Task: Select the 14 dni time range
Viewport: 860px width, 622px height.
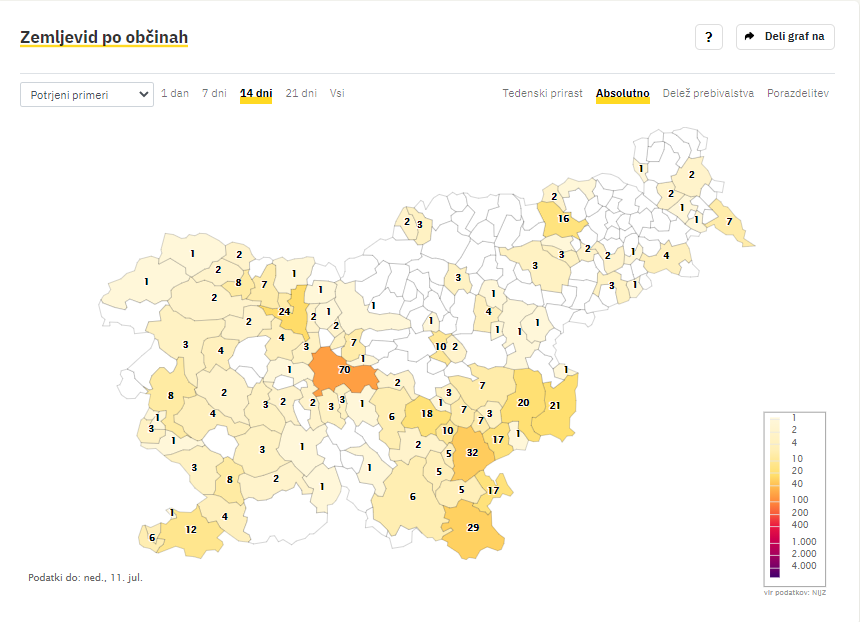Action: 256,93
